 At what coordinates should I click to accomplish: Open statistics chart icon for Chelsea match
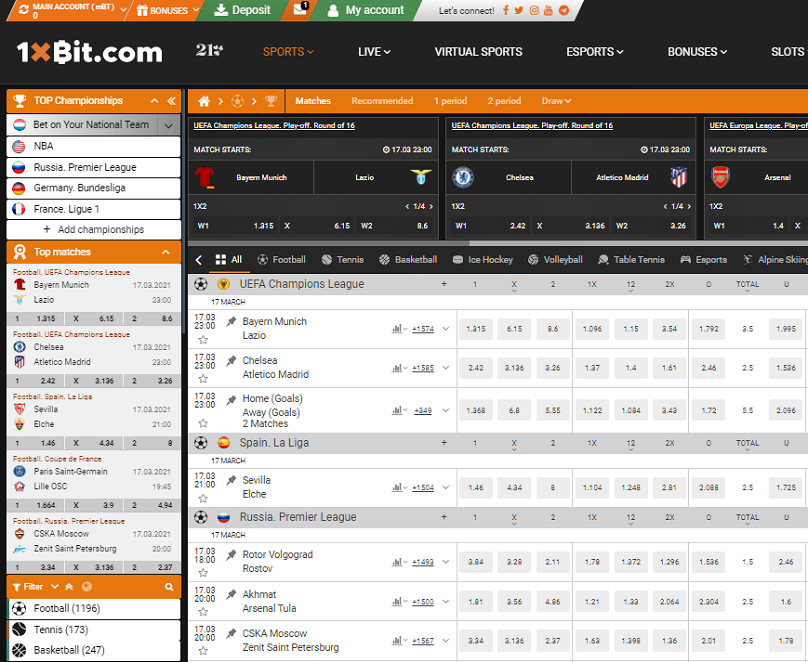coord(397,368)
